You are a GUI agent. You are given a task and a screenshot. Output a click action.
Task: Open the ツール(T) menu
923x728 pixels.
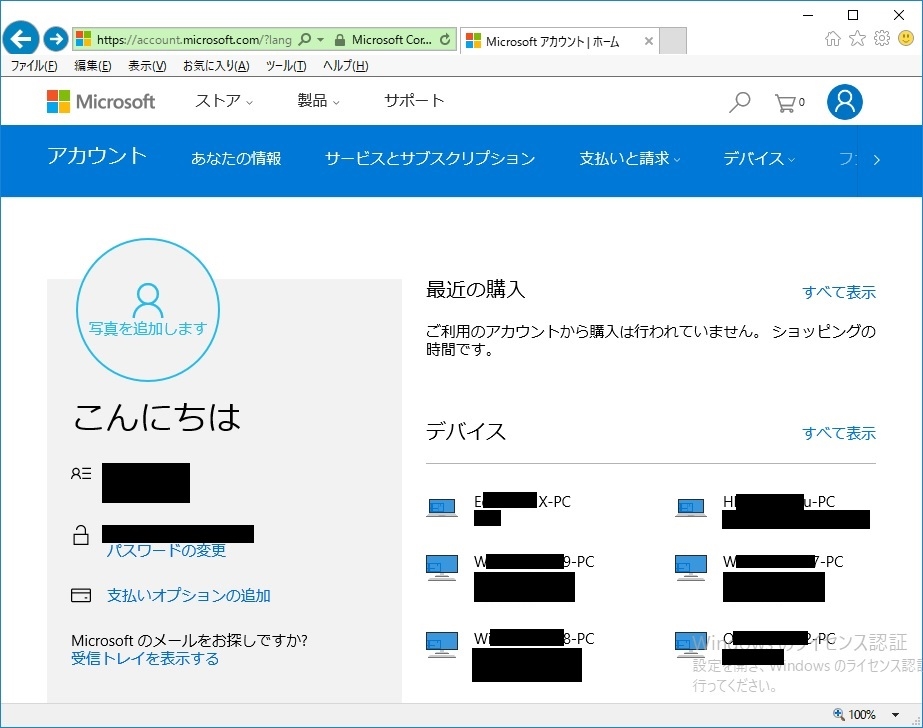[x=286, y=66]
